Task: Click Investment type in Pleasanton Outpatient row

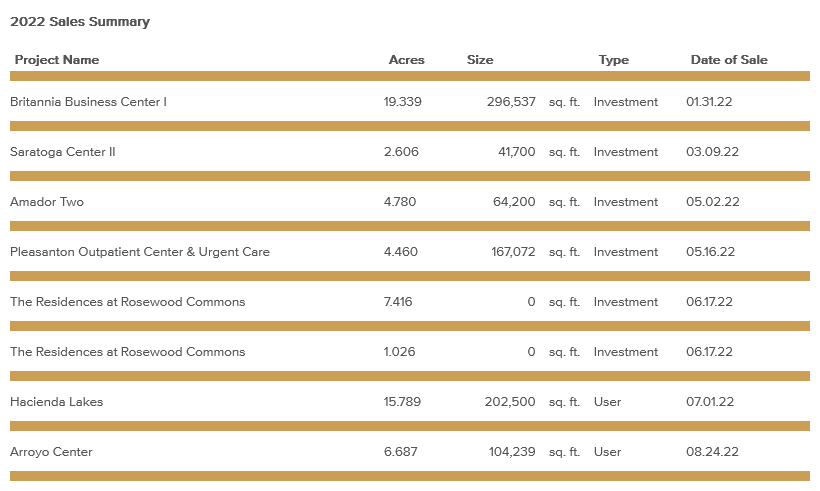Action: [625, 252]
